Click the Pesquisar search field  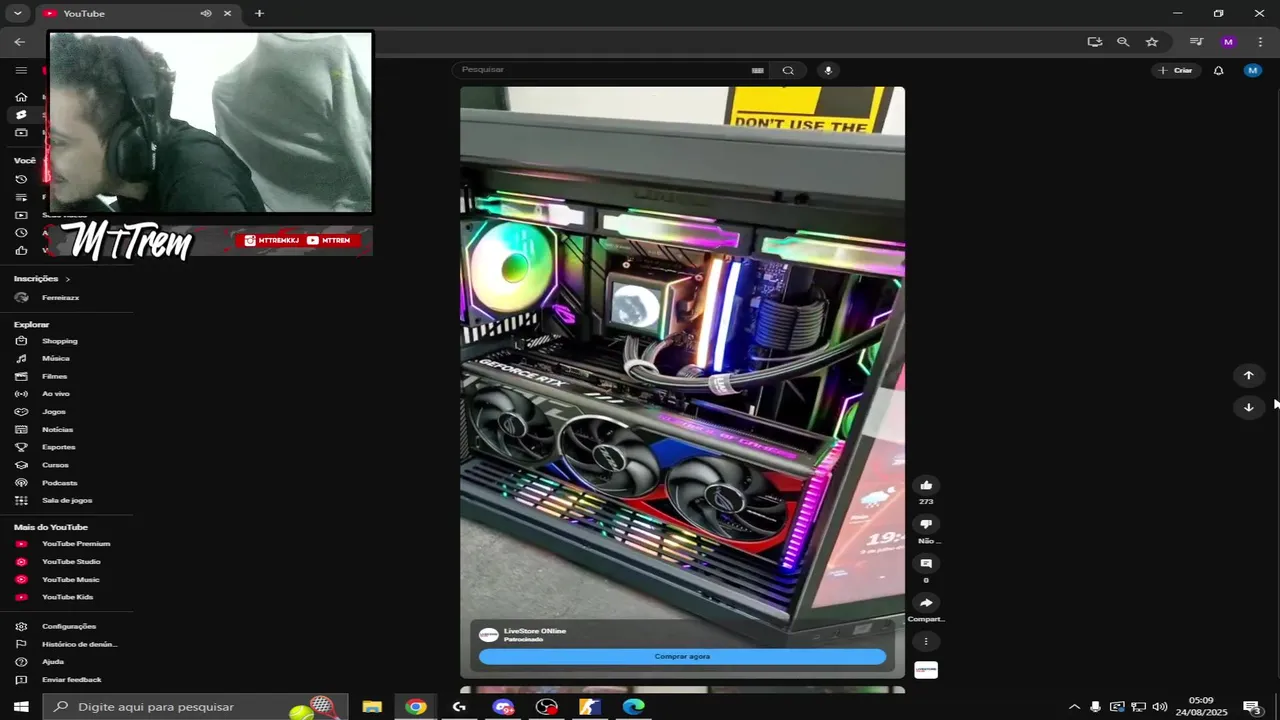(x=600, y=70)
